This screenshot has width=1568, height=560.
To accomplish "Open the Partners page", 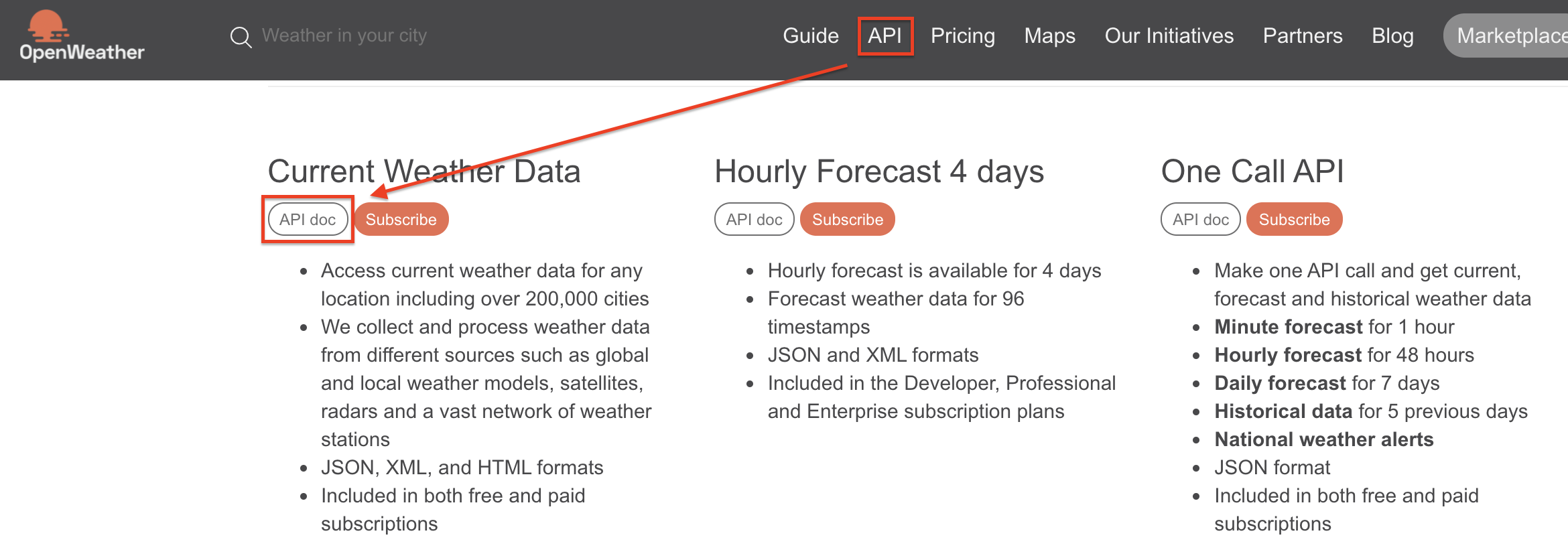I will coord(1302,36).
